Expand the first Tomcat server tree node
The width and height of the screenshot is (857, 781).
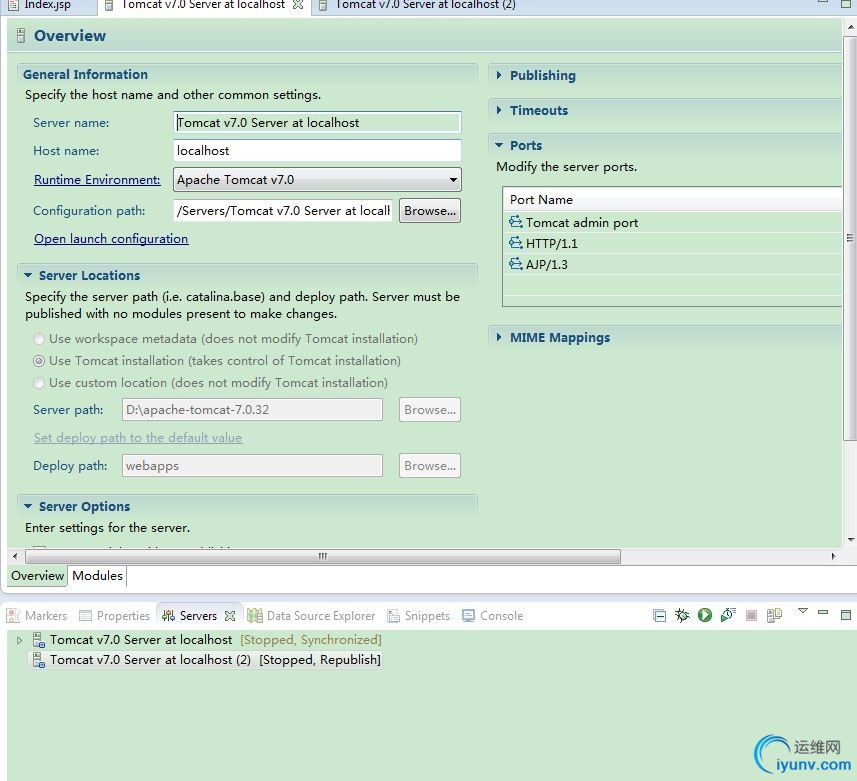tap(20, 639)
